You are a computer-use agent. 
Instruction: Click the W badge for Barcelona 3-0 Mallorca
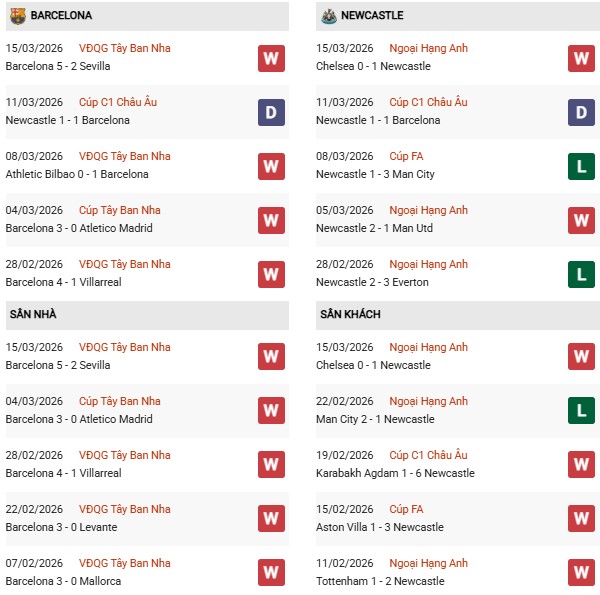[271, 573]
